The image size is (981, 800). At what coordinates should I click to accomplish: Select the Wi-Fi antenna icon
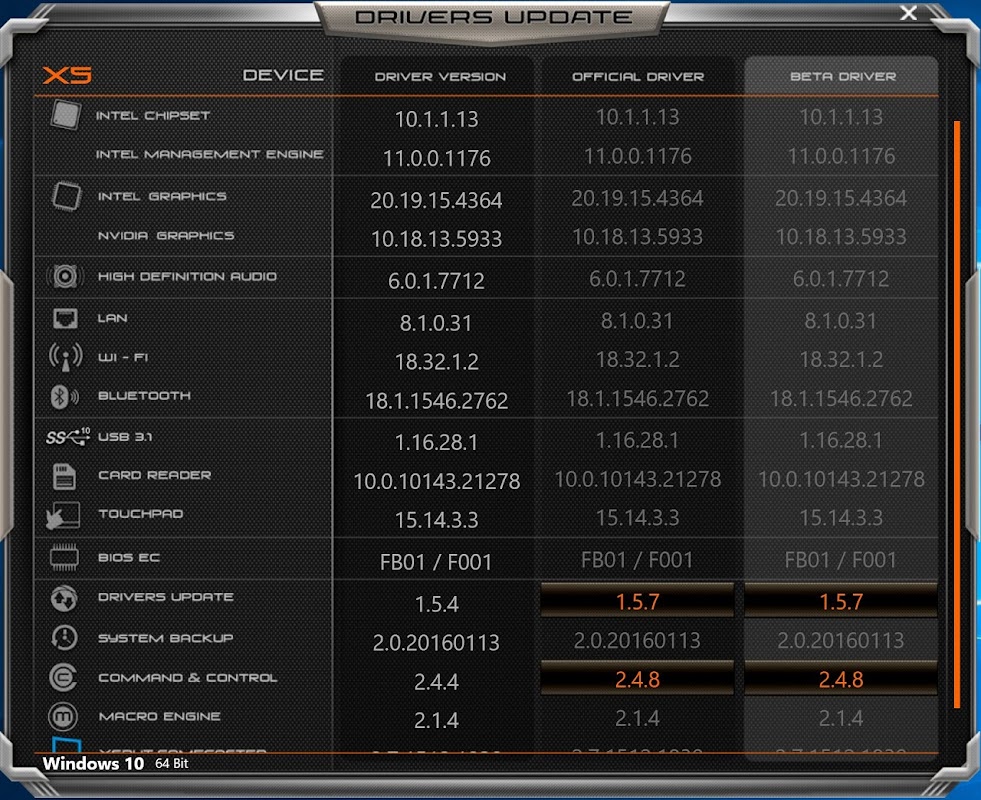[66, 358]
